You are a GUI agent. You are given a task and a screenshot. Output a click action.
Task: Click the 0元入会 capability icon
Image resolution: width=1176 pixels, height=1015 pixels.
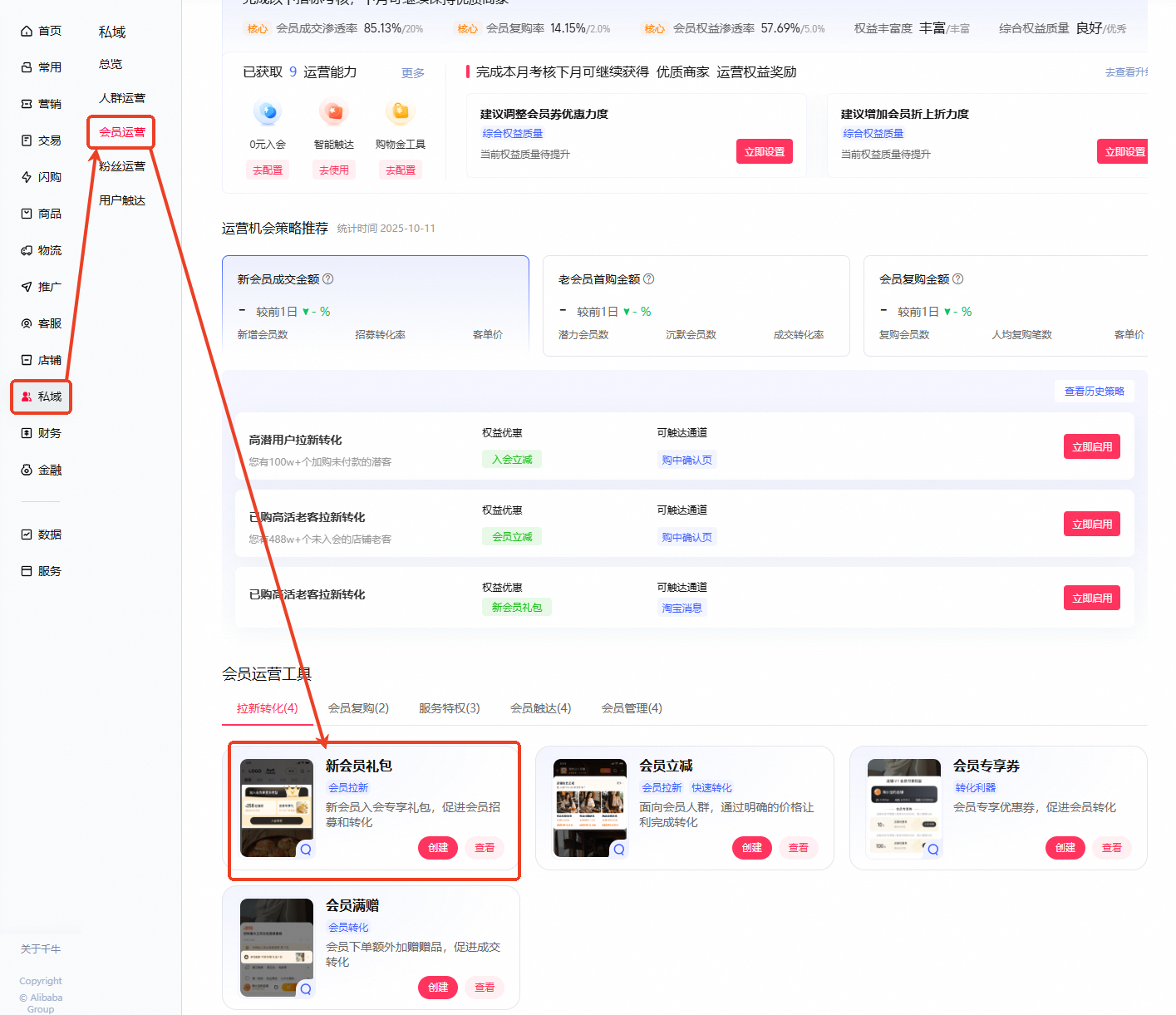click(267, 111)
